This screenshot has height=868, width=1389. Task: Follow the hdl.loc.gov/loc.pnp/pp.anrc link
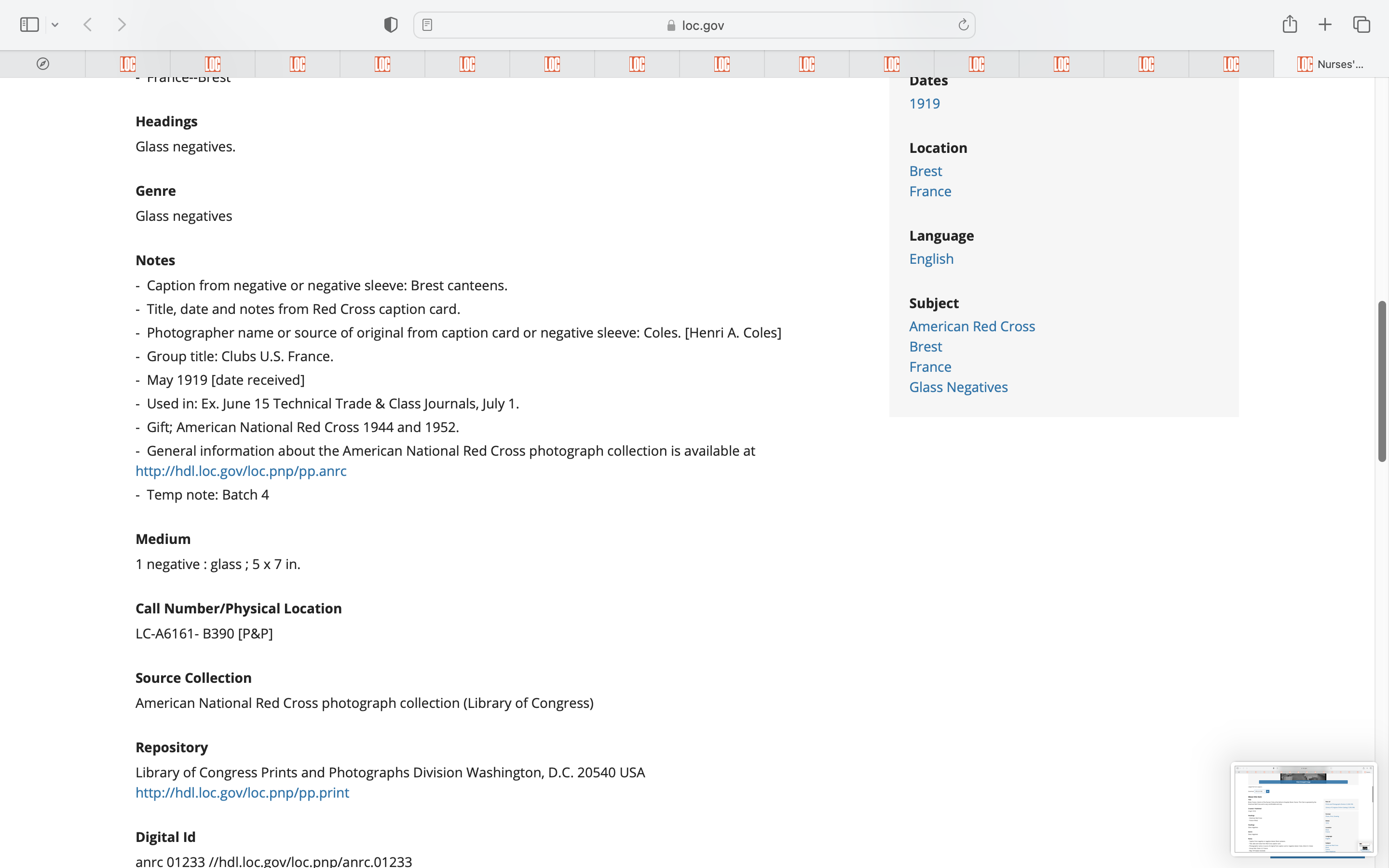point(241,471)
